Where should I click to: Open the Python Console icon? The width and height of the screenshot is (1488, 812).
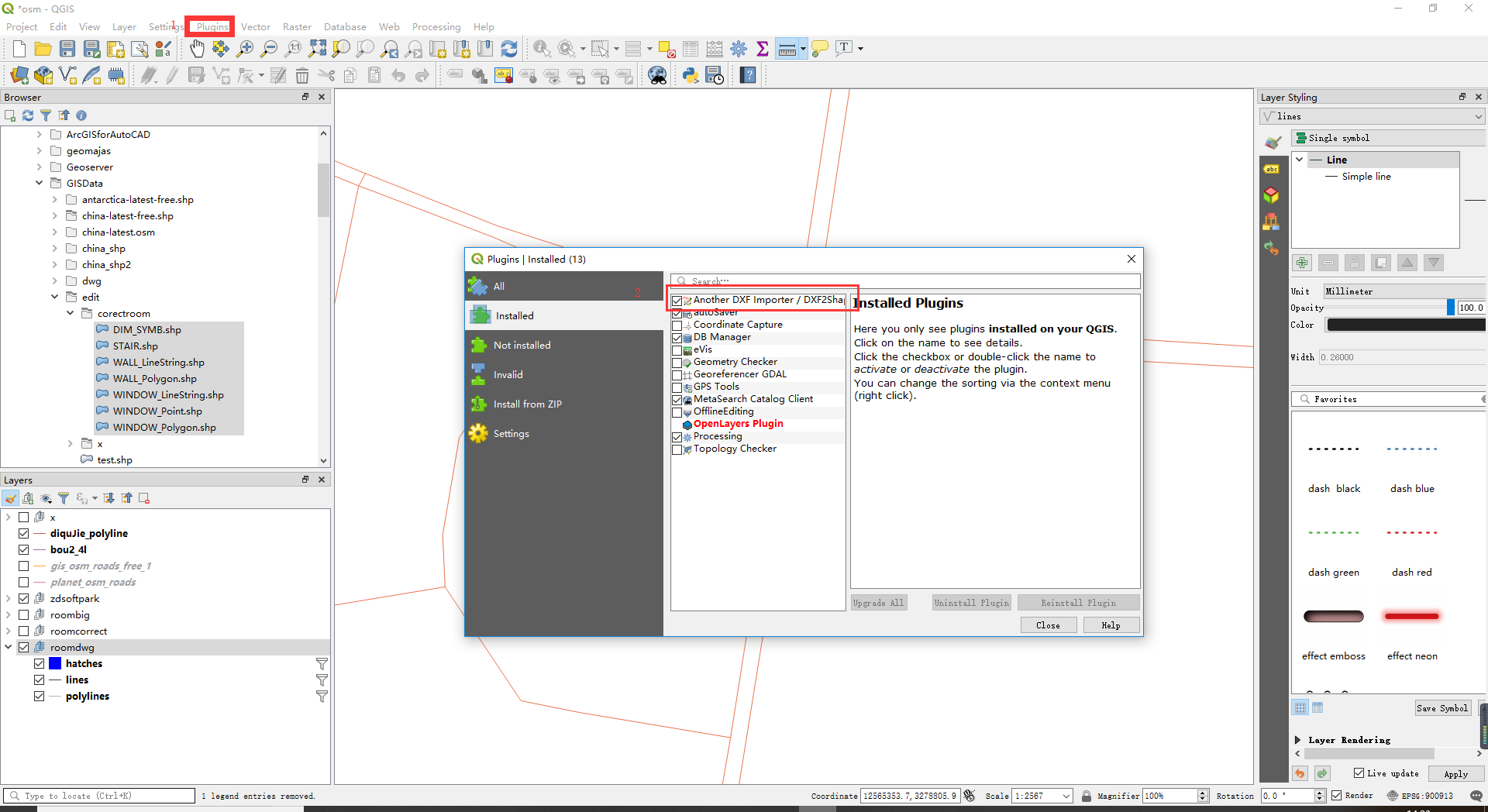(691, 76)
